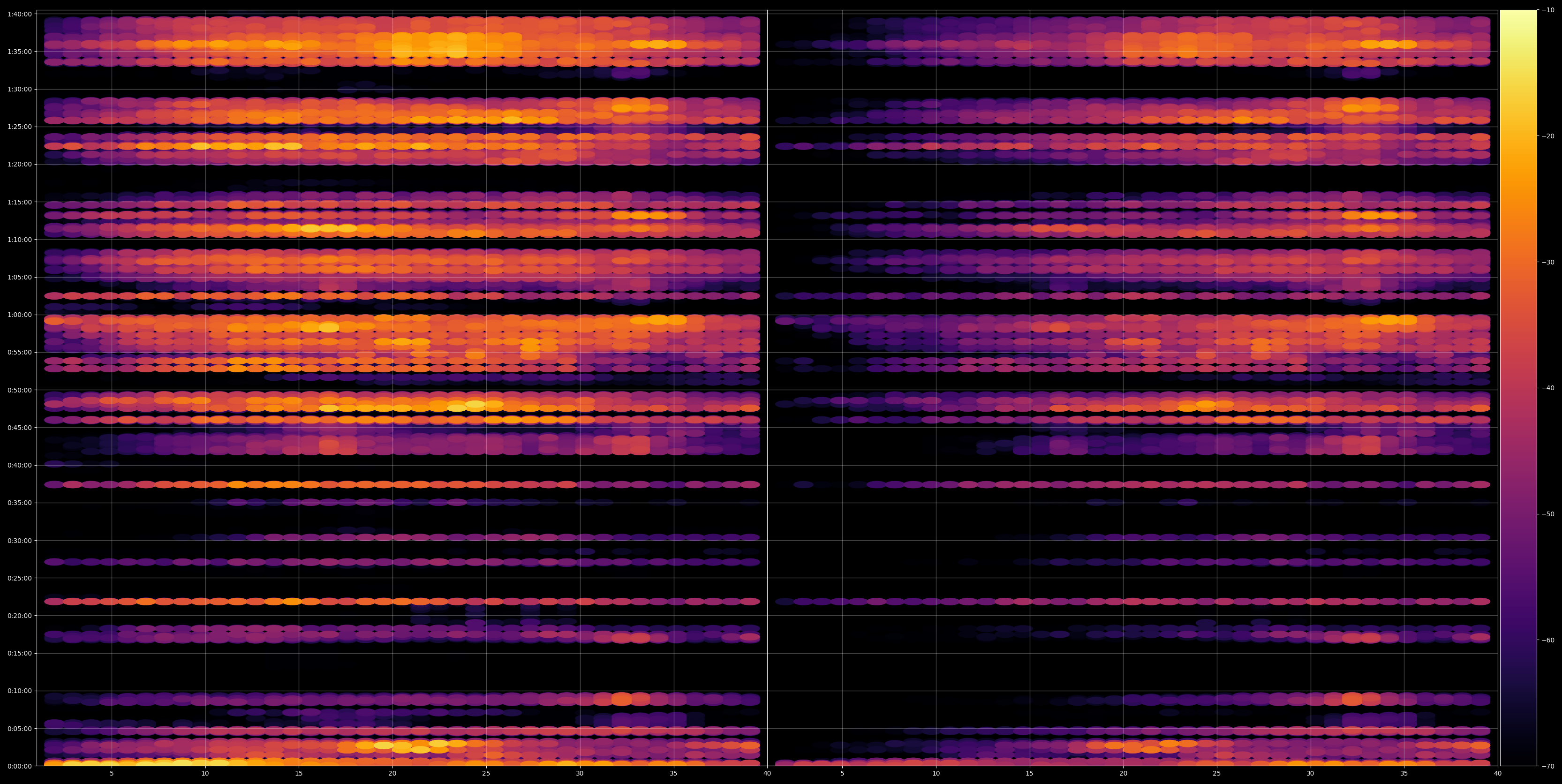This screenshot has height=784, width=1562.
Task: Click x-axis label 25 of the left heatmap
Action: tap(486, 774)
